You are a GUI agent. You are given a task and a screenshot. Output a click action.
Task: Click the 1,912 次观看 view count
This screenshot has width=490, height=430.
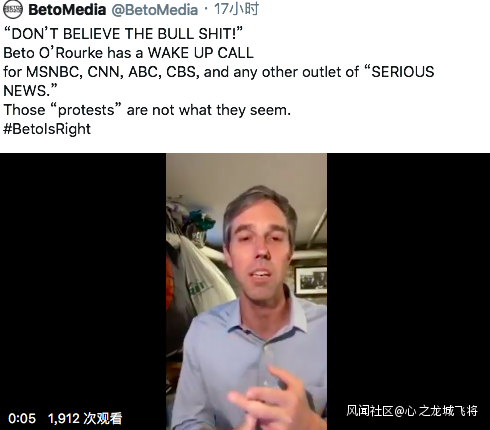point(85,418)
